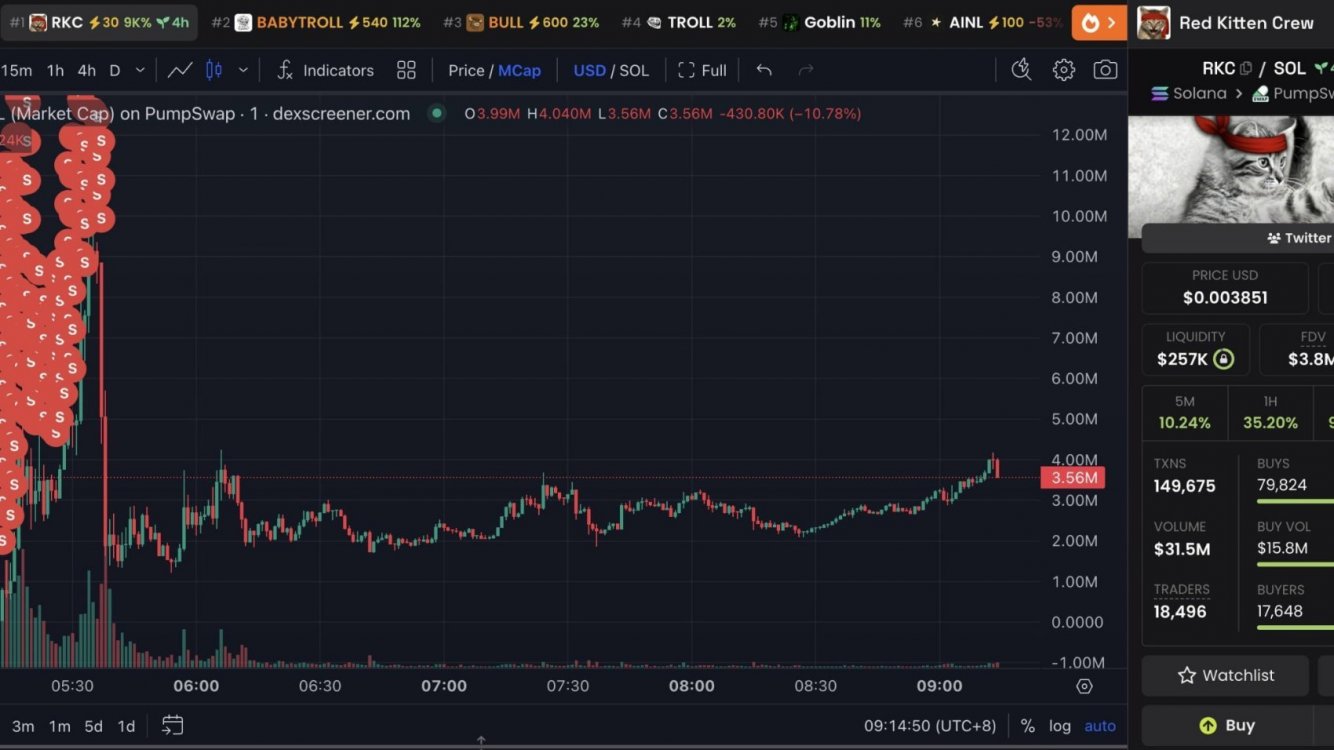Viewport: 1334px width, 750px height.
Task: Open the go-to-date calendar icon
Action: (x=172, y=725)
